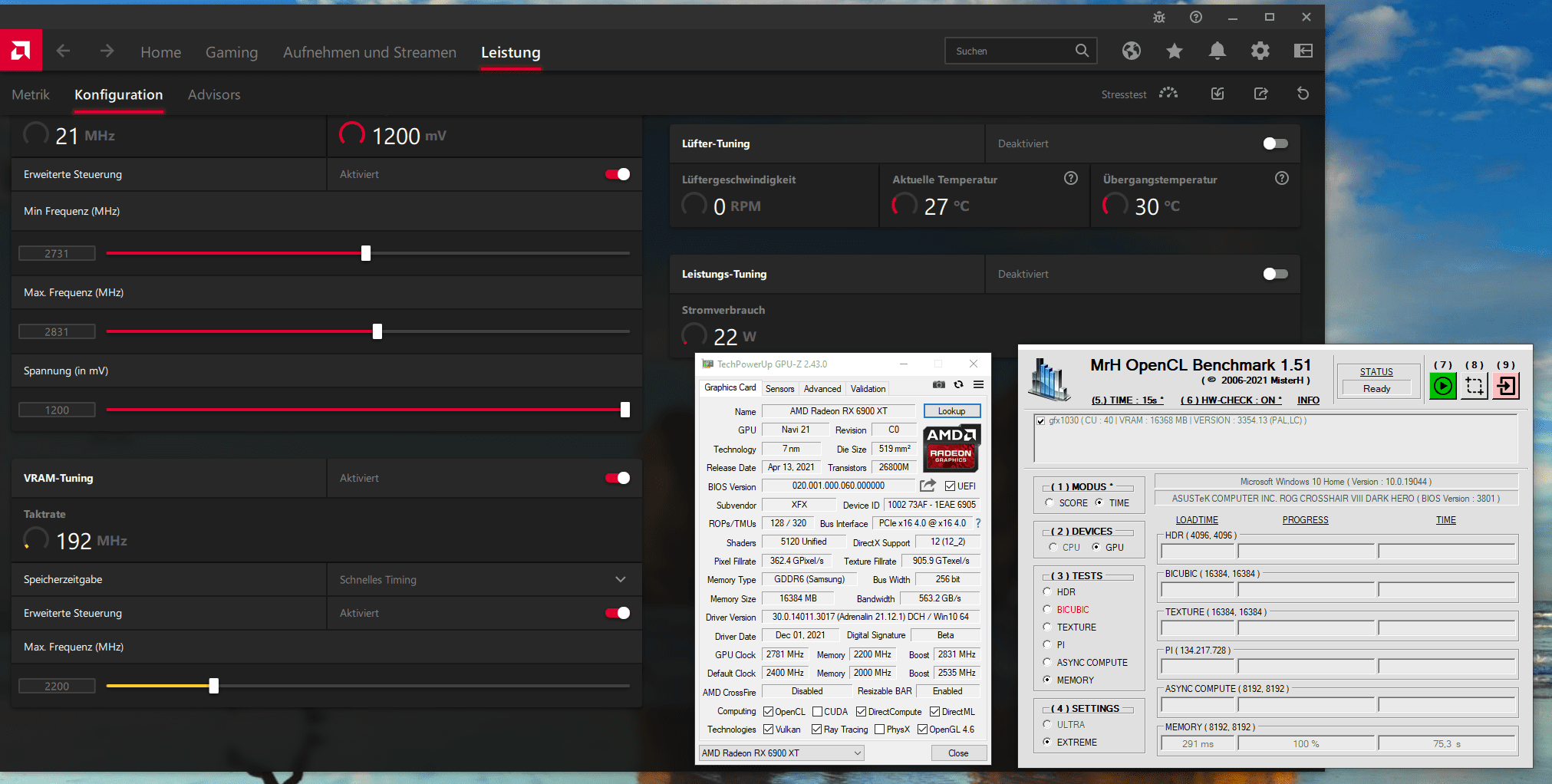Click the VRAM Max. Frequenz slider handle
The image size is (1552, 784).
[x=214, y=686]
